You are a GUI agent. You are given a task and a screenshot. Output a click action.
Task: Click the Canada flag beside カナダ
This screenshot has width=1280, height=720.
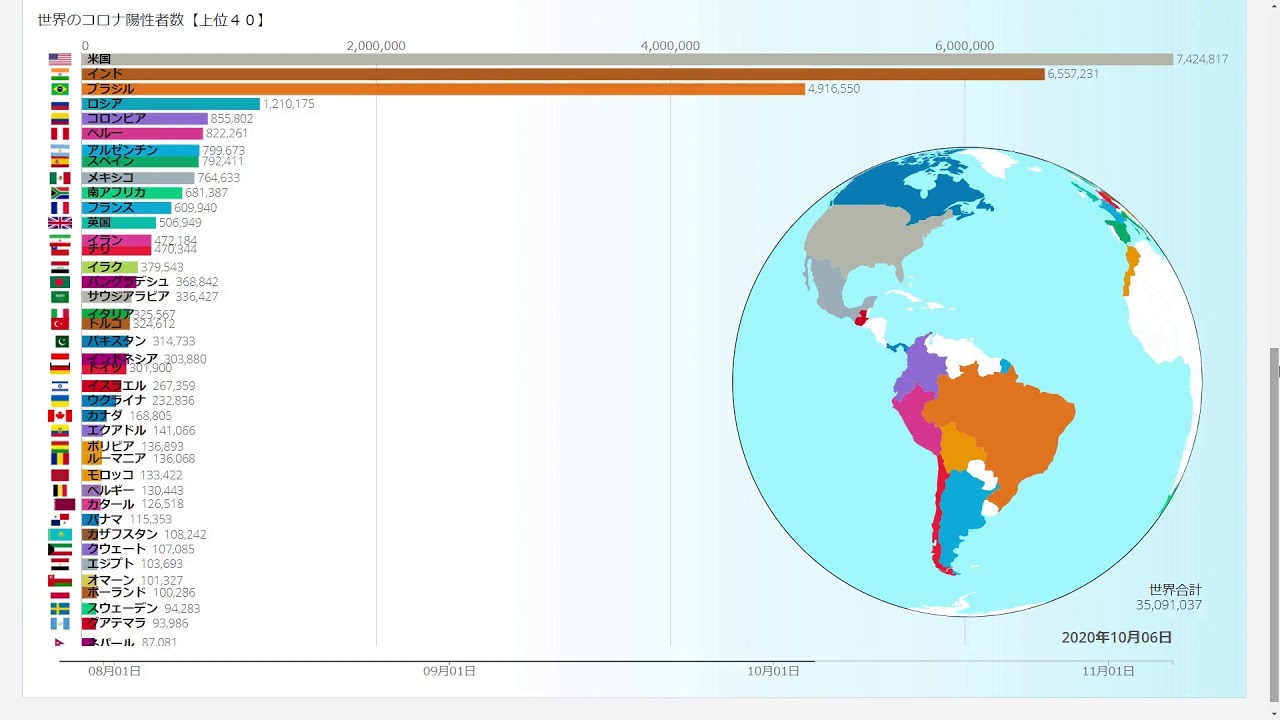(60, 416)
